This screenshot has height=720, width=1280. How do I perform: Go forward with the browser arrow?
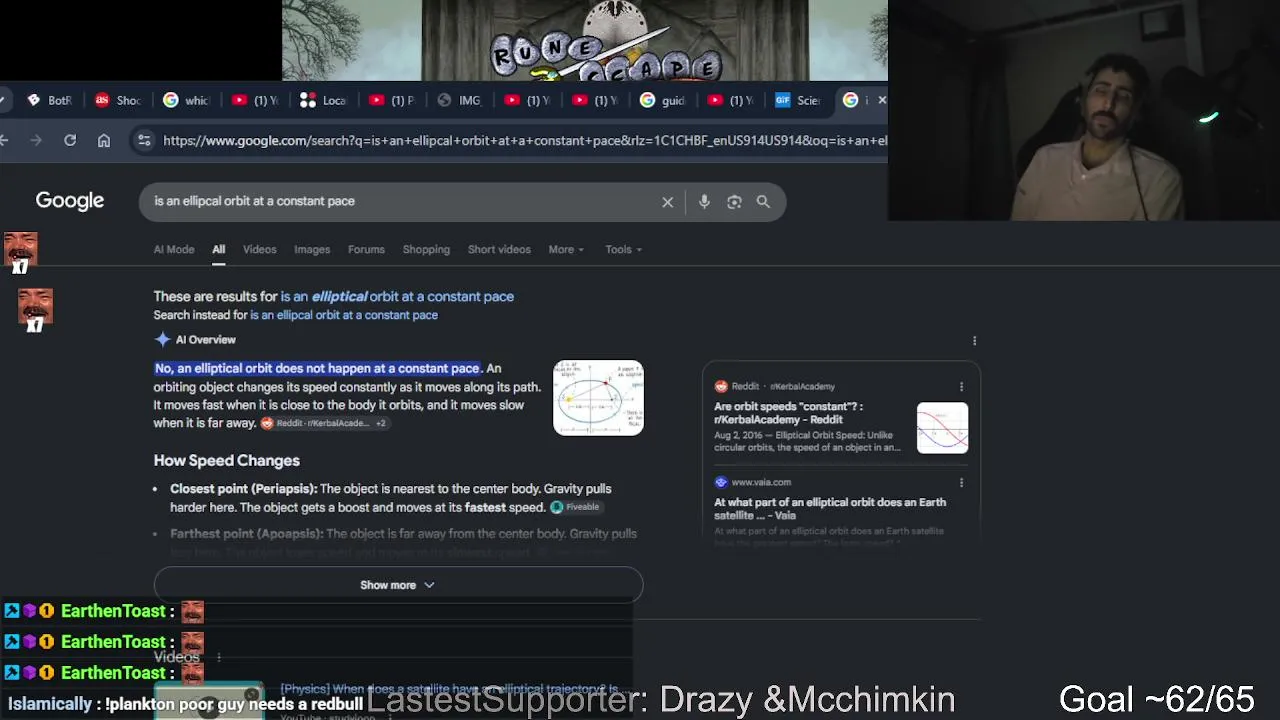(x=36, y=141)
